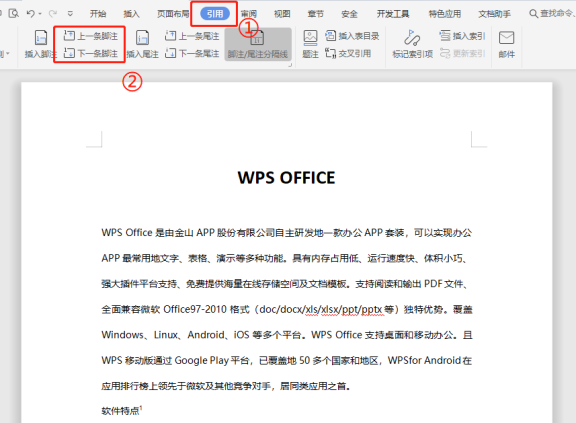Open cross-reference (交叉引用)
Screen dimensions: 576x423
(348, 53)
